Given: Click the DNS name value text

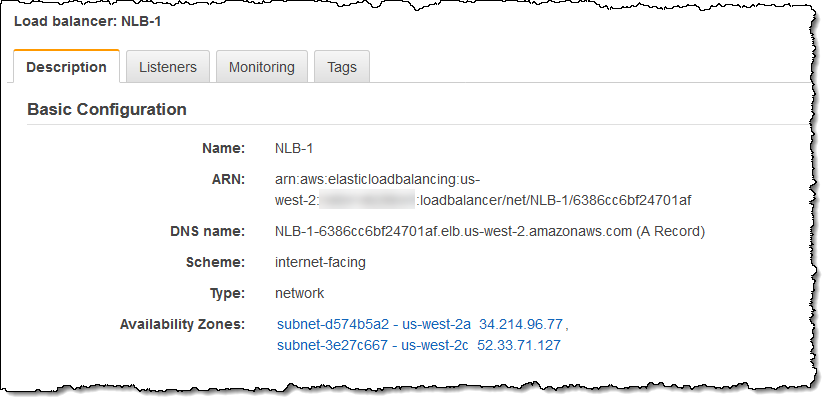Looking at the screenshot, I should pyautogui.click(x=490, y=231).
